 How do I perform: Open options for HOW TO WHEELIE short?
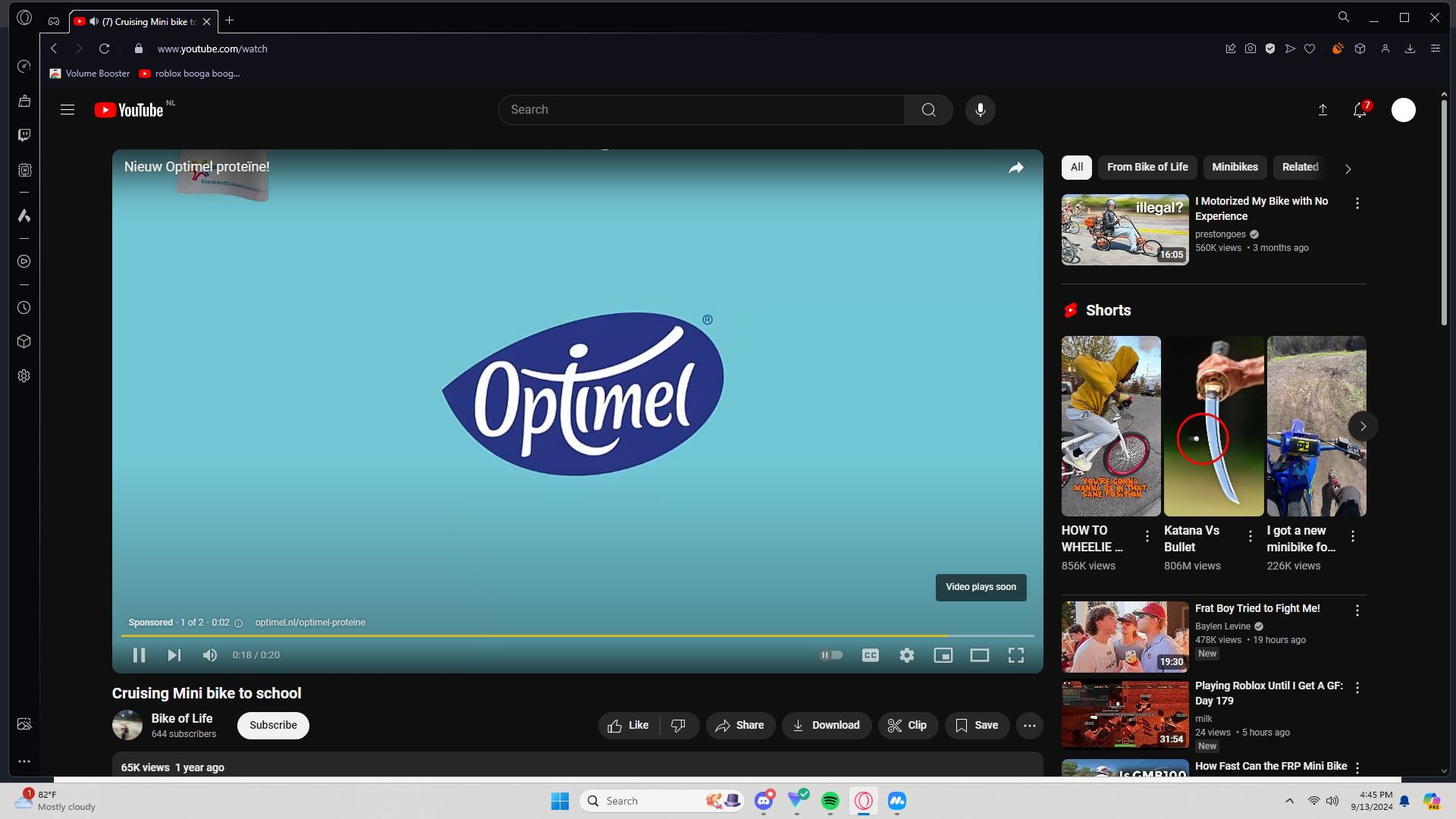coord(1147,536)
